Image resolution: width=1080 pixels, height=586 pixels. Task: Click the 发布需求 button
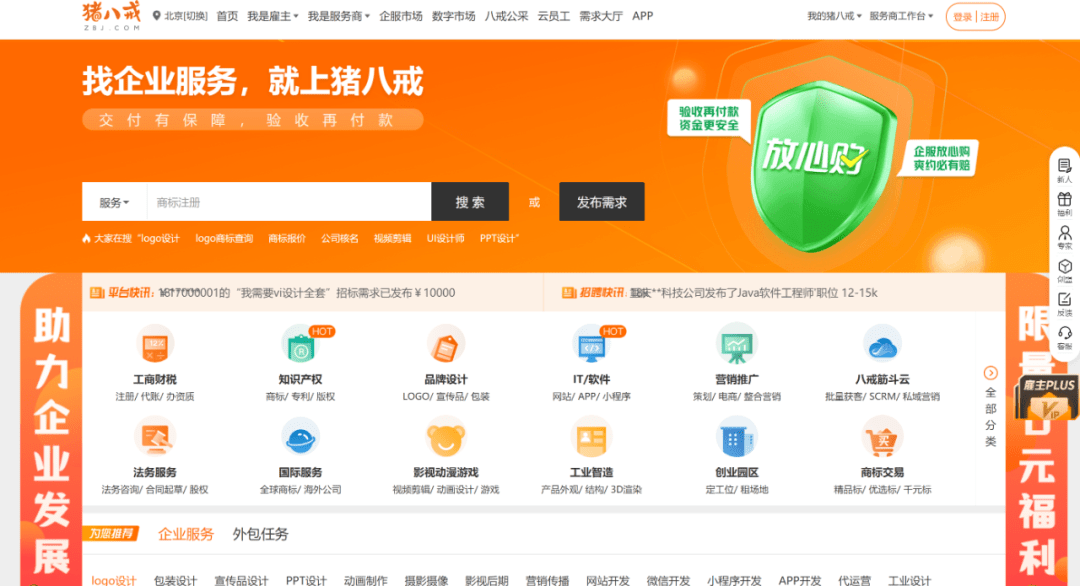[x=601, y=202]
